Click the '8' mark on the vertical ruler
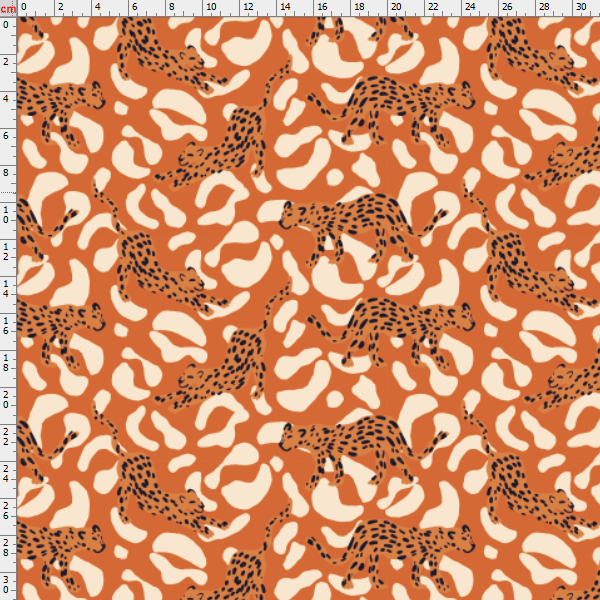The width and height of the screenshot is (600, 600). (6, 173)
